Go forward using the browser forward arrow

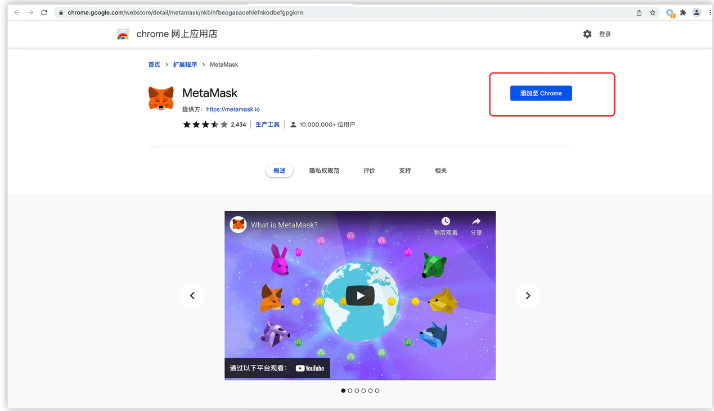[31, 12]
